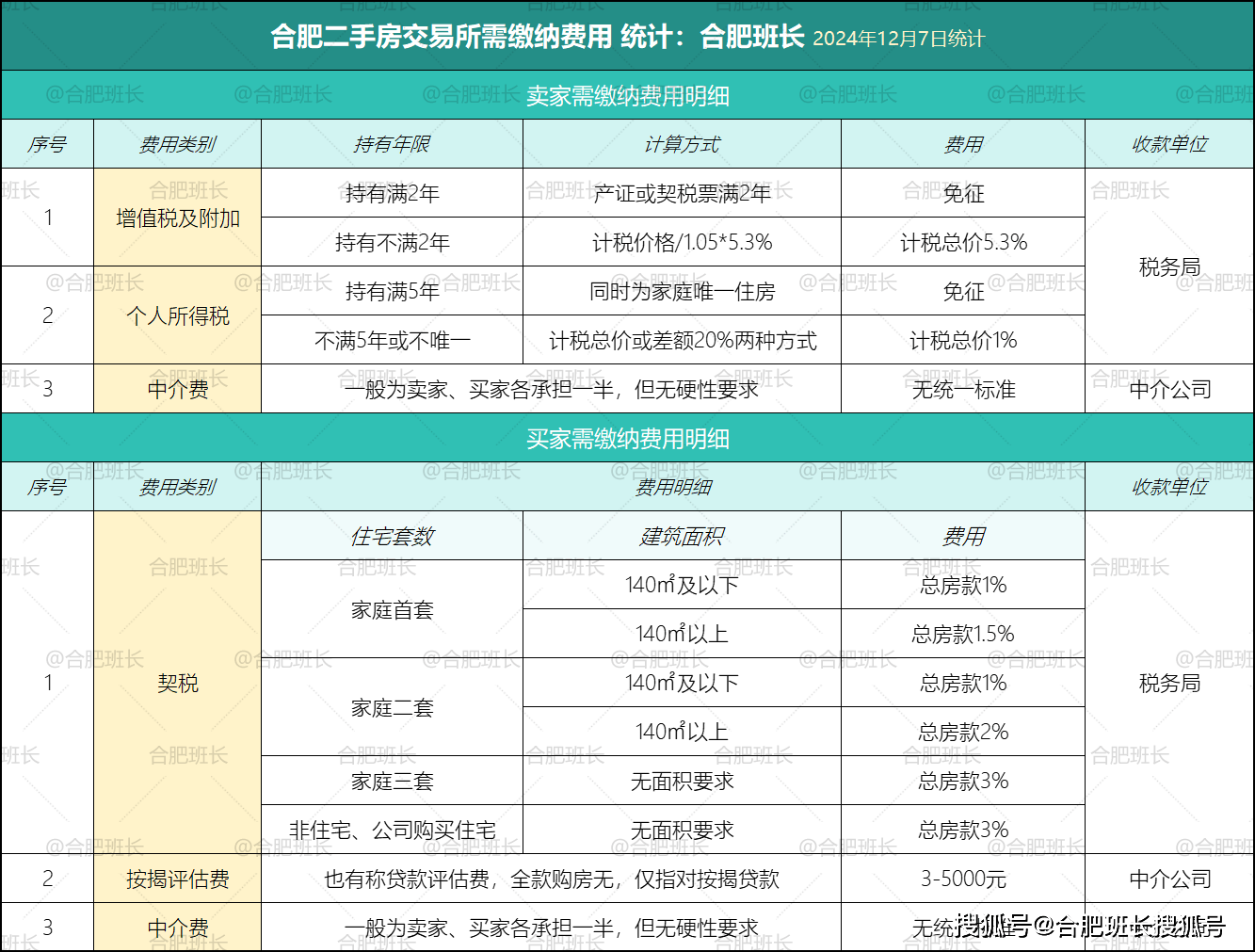Click the 总房款1.5% cell
Image resolution: width=1255 pixels, height=952 pixels.
963,634
